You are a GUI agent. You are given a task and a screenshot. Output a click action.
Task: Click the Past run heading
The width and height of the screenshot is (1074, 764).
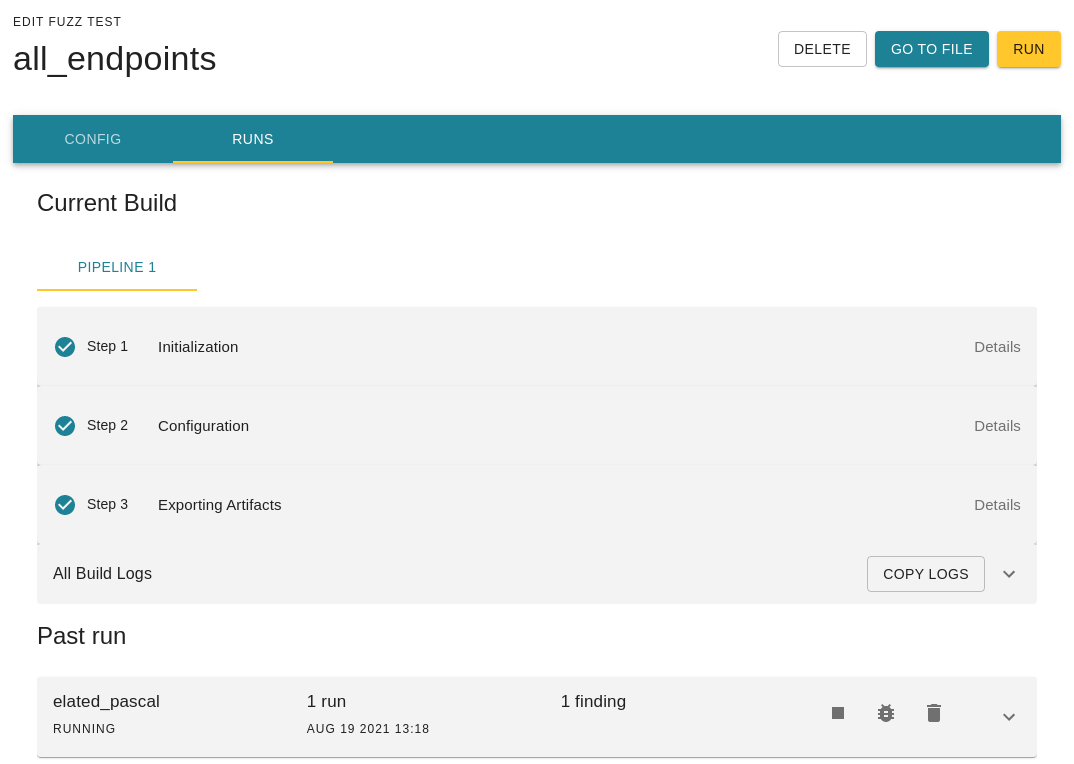[x=82, y=636]
